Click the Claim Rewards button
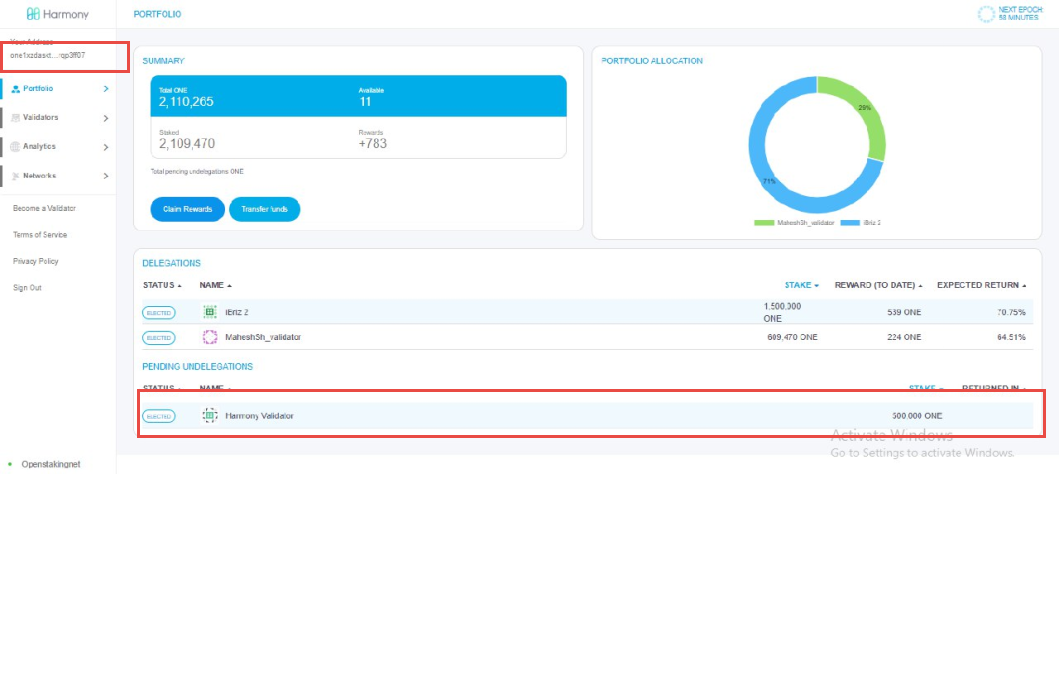Image resolution: width=1059 pixels, height=700 pixels. 187,209
